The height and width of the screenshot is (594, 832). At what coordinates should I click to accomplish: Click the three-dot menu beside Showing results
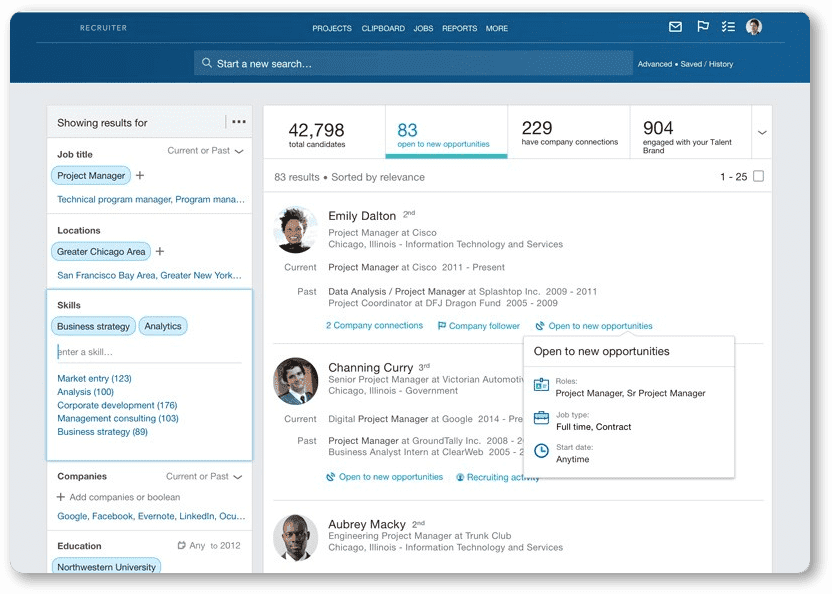239,123
